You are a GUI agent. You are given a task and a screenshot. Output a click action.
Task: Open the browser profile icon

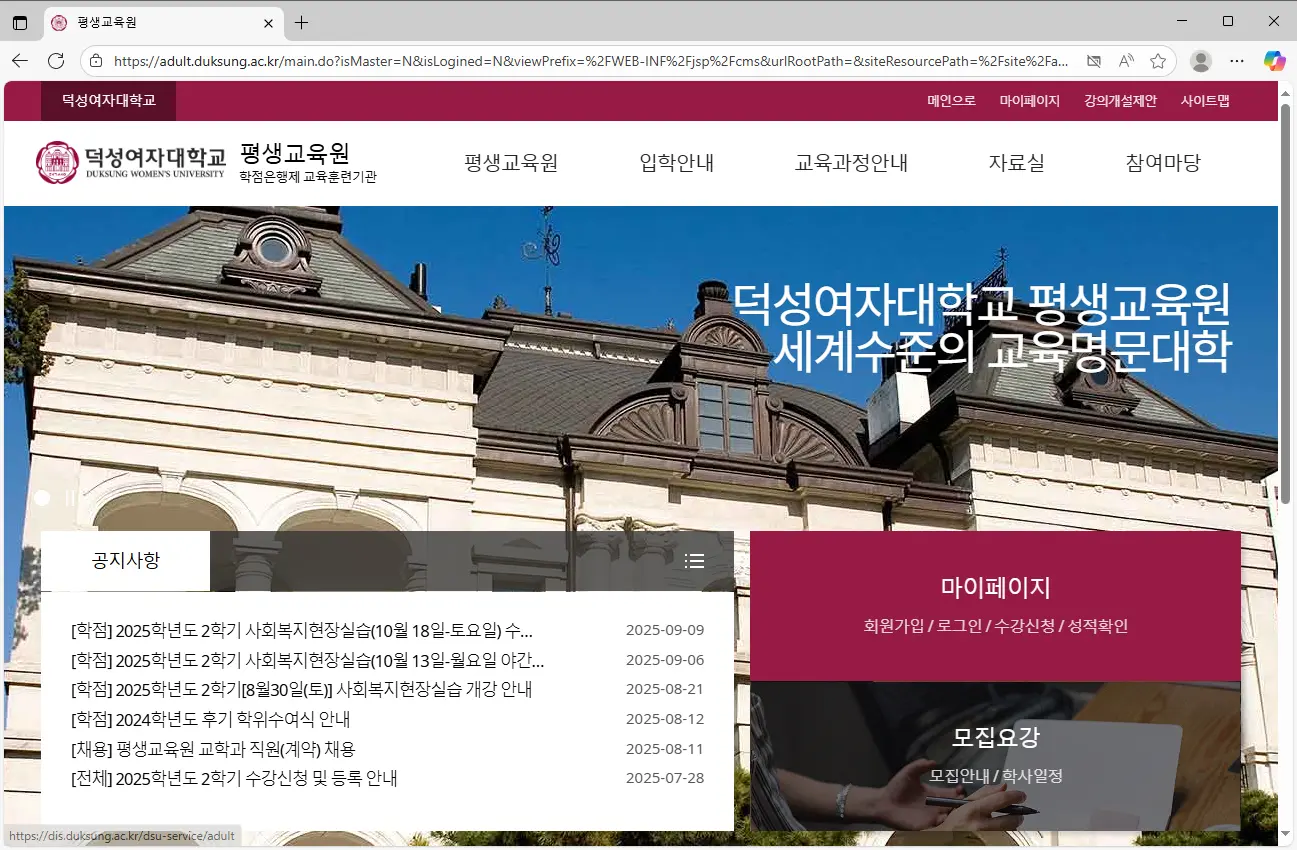click(1201, 61)
